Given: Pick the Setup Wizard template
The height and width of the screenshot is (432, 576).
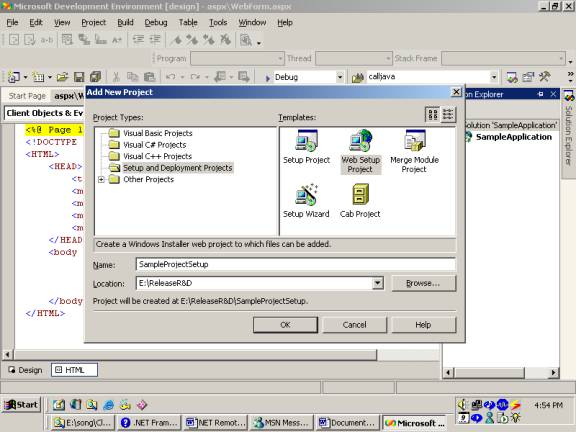Looking at the screenshot, I should (x=306, y=201).
